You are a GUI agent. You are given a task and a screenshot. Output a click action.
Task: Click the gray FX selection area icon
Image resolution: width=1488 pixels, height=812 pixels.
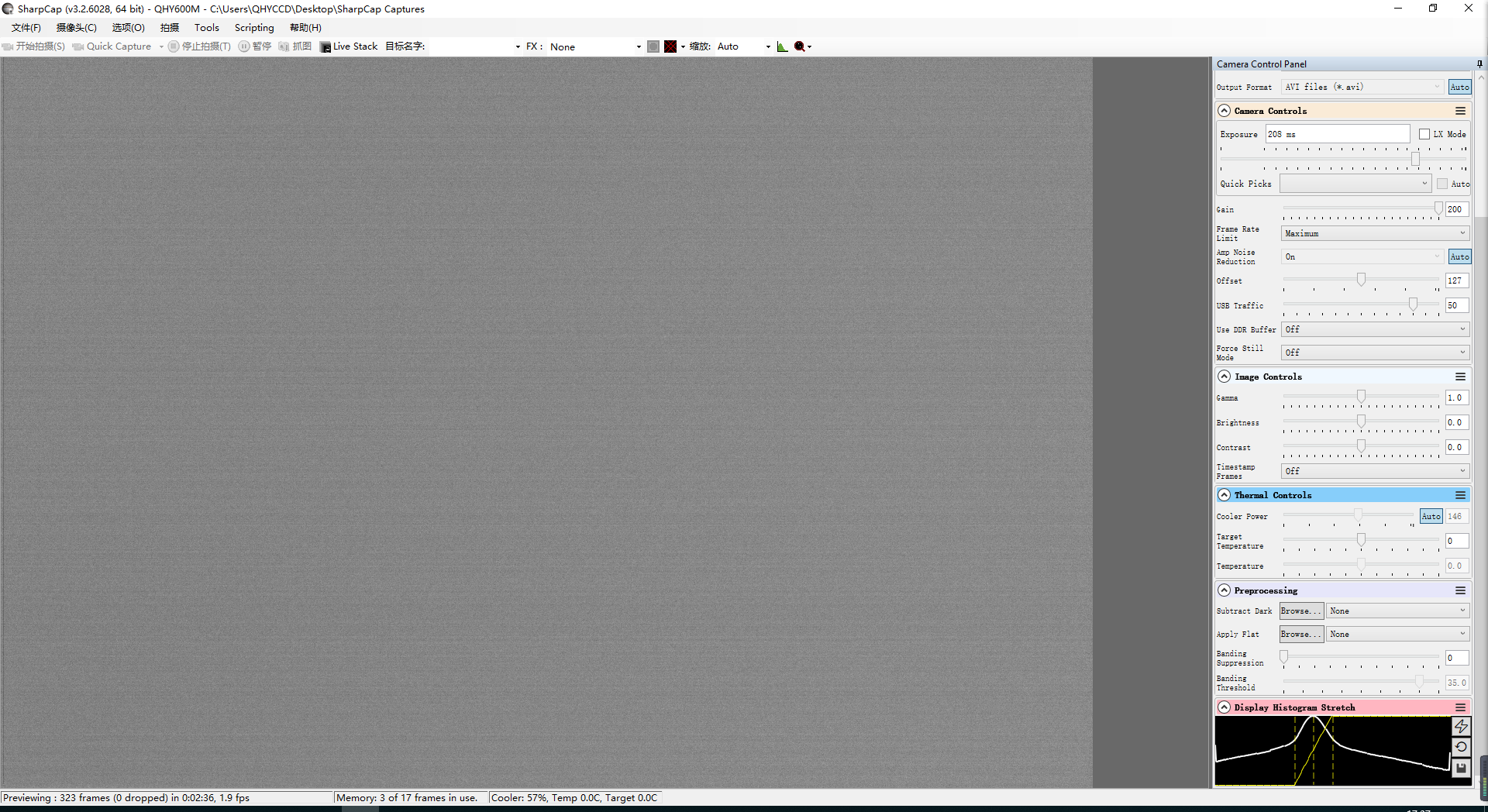point(653,46)
